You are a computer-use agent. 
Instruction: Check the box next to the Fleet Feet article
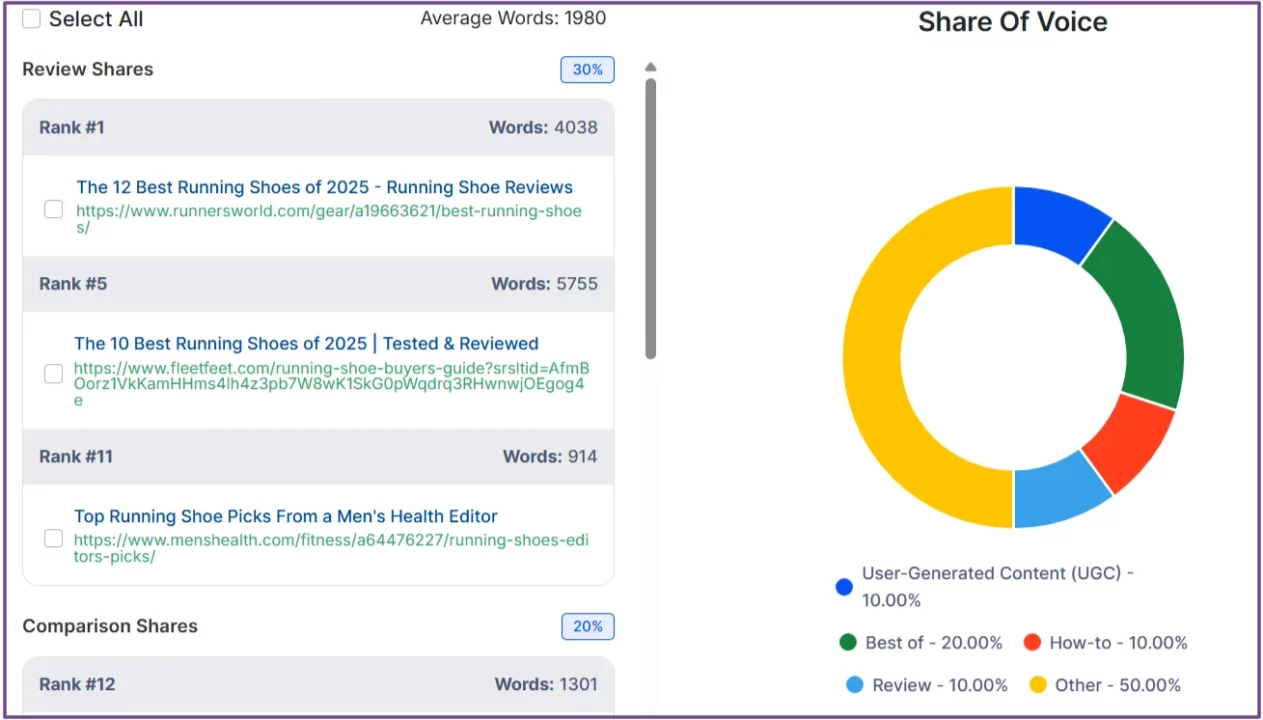53,373
